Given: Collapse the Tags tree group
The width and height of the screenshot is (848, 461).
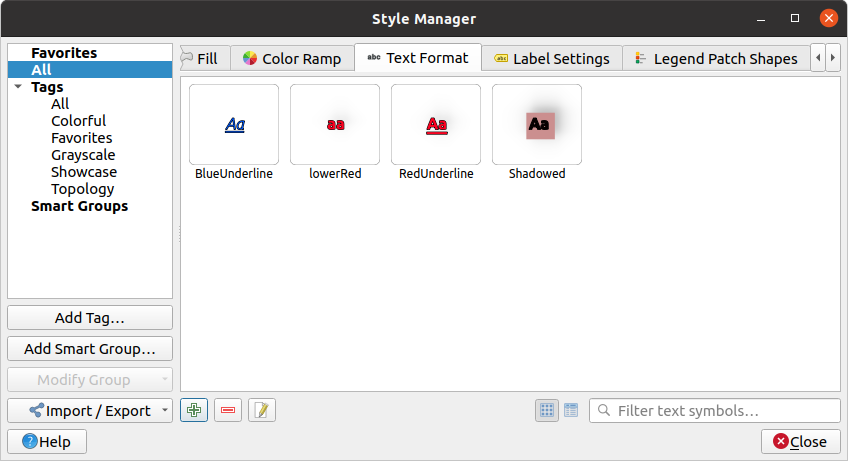Looking at the screenshot, I should click(x=18, y=88).
